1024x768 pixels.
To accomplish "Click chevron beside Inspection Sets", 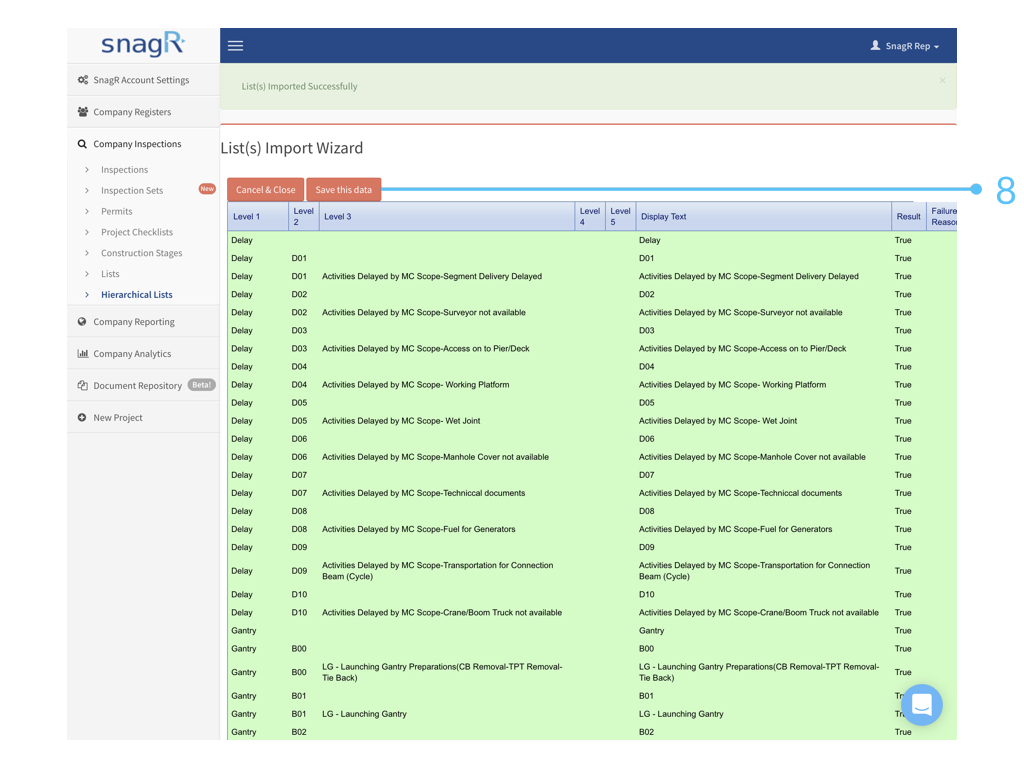I will click(87, 191).
